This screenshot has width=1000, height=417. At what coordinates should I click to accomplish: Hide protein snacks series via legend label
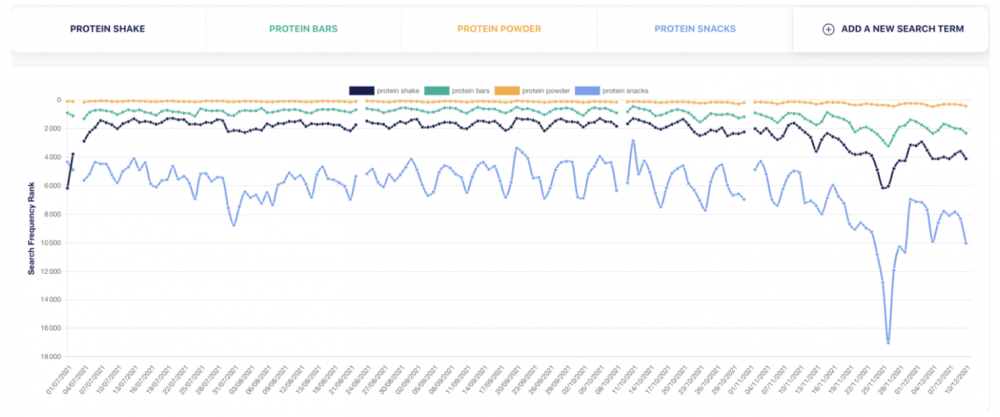click(625, 91)
